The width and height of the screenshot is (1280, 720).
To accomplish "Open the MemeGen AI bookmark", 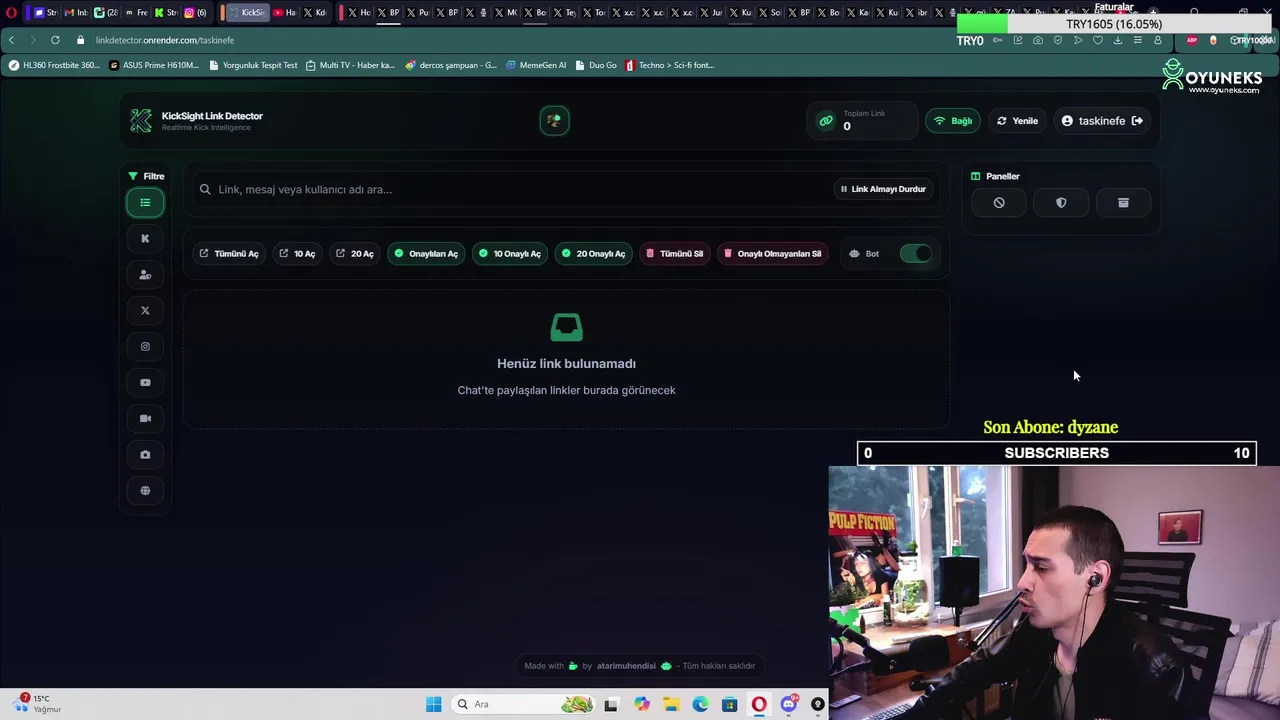I will click(536, 65).
